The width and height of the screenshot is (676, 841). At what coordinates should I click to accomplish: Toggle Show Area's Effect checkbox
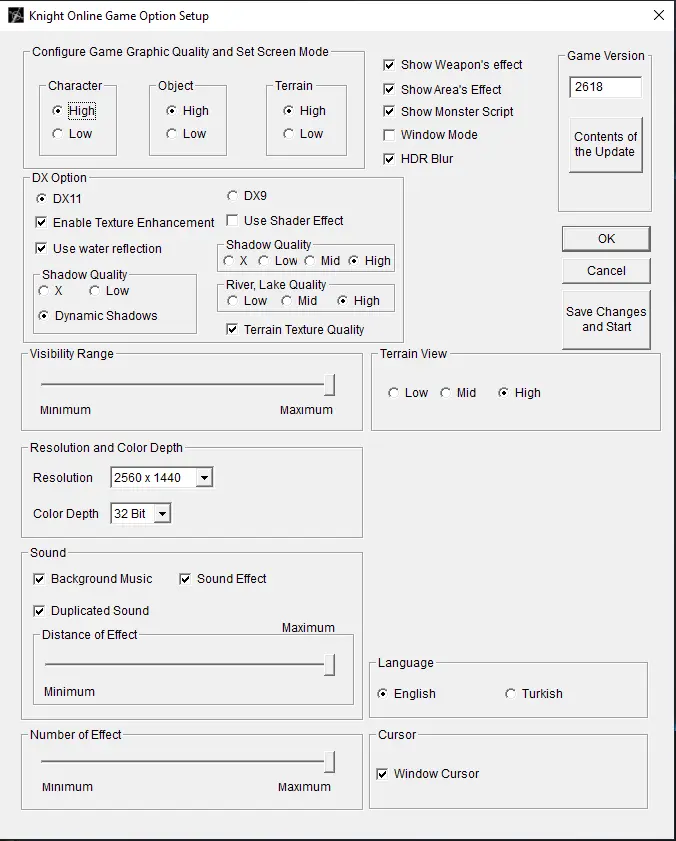click(389, 89)
